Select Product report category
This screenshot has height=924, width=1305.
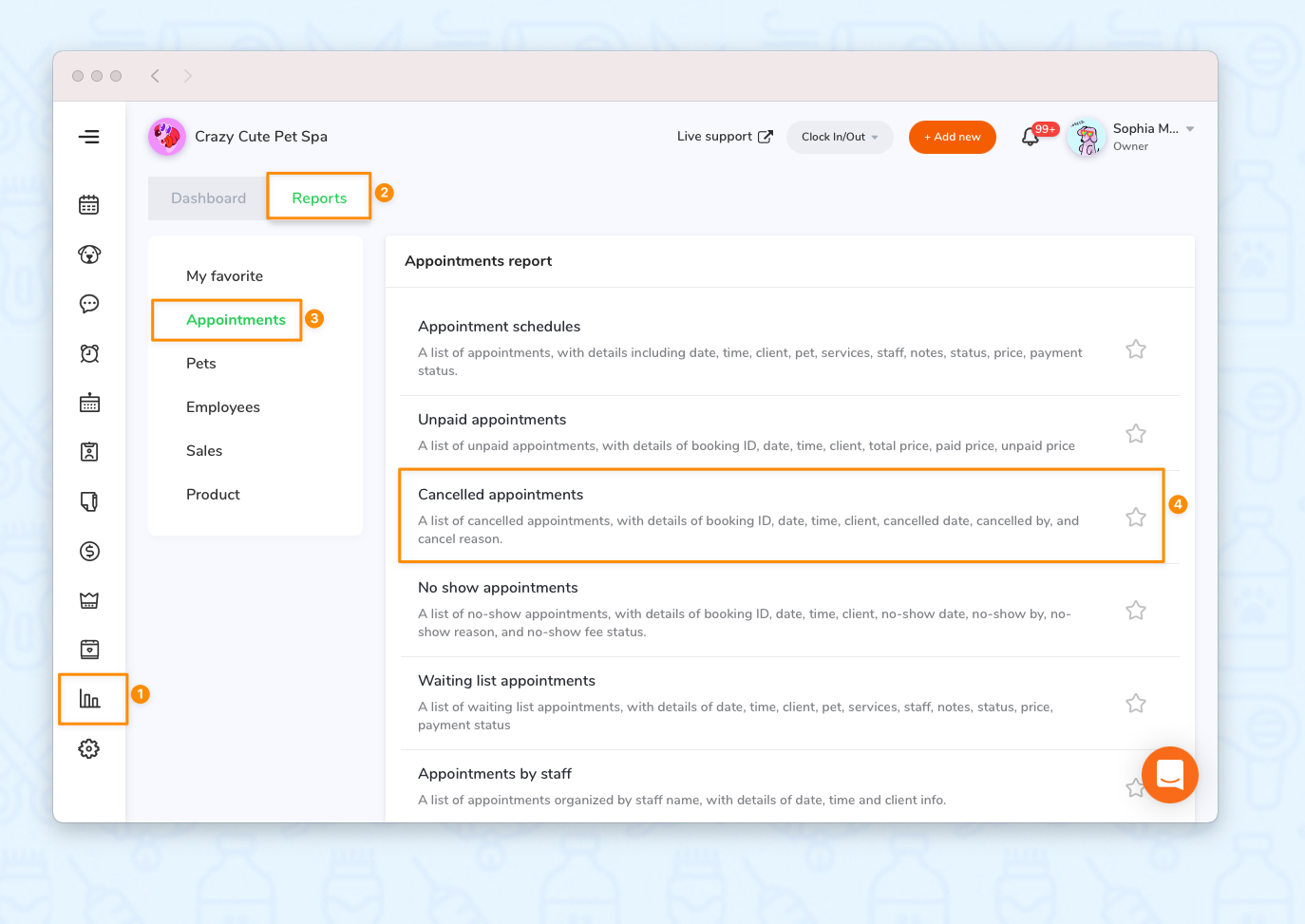click(x=213, y=495)
